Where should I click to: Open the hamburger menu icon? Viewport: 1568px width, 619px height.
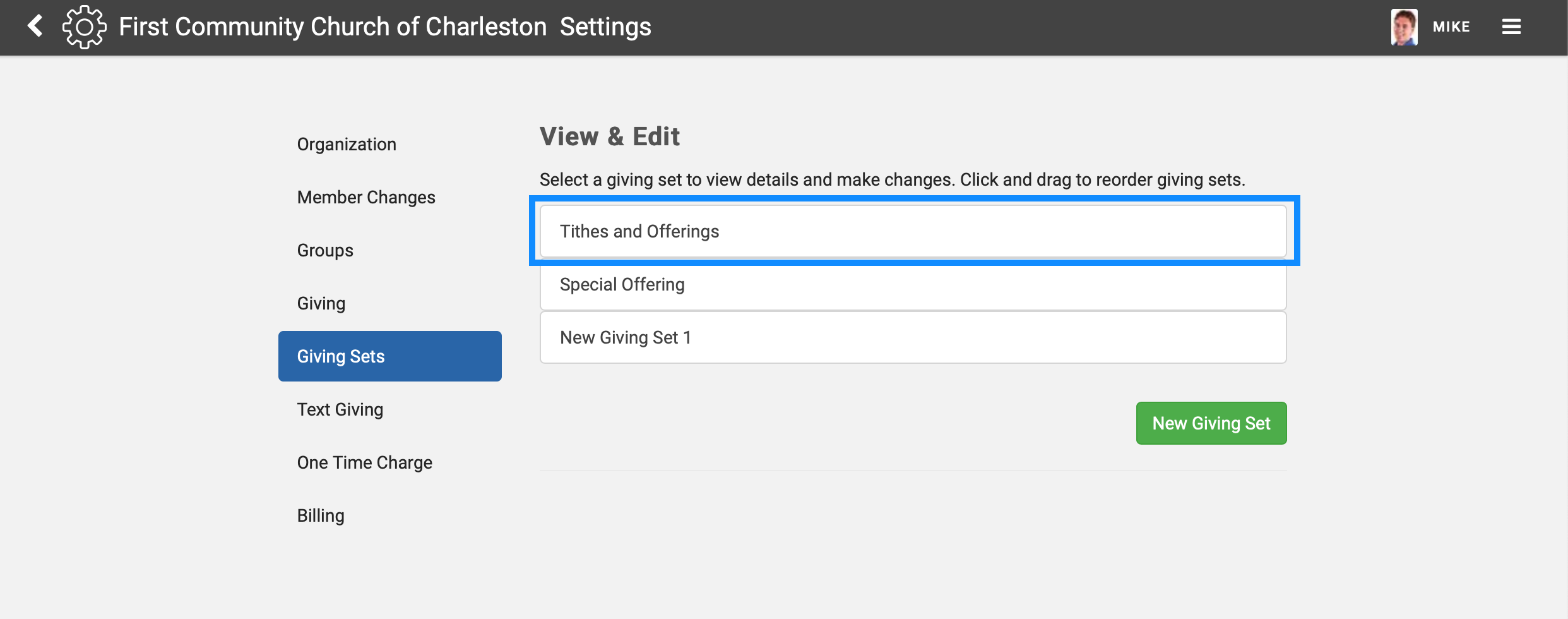click(1511, 27)
